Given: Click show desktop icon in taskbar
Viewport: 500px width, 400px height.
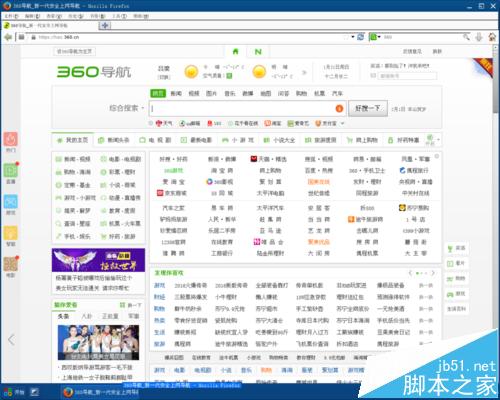Looking at the screenshot, I should click(35, 392).
